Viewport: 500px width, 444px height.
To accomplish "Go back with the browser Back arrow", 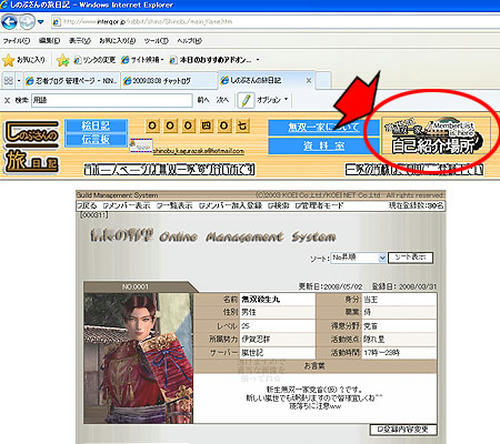I will tap(9, 22).
